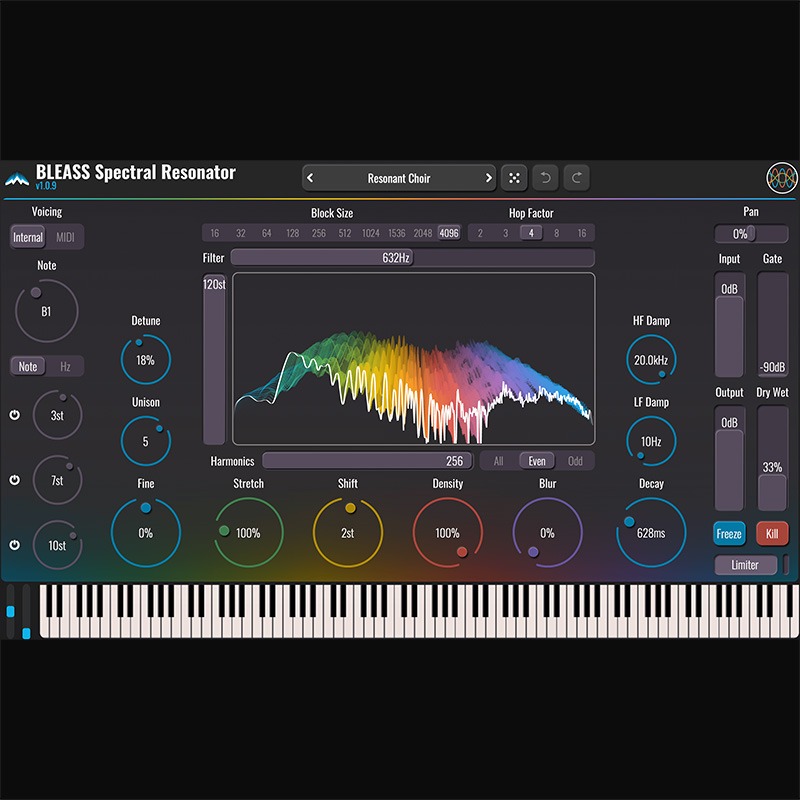This screenshot has height=800, width=800.
Task: Set Block Size to 32
Action: point(241,233)
